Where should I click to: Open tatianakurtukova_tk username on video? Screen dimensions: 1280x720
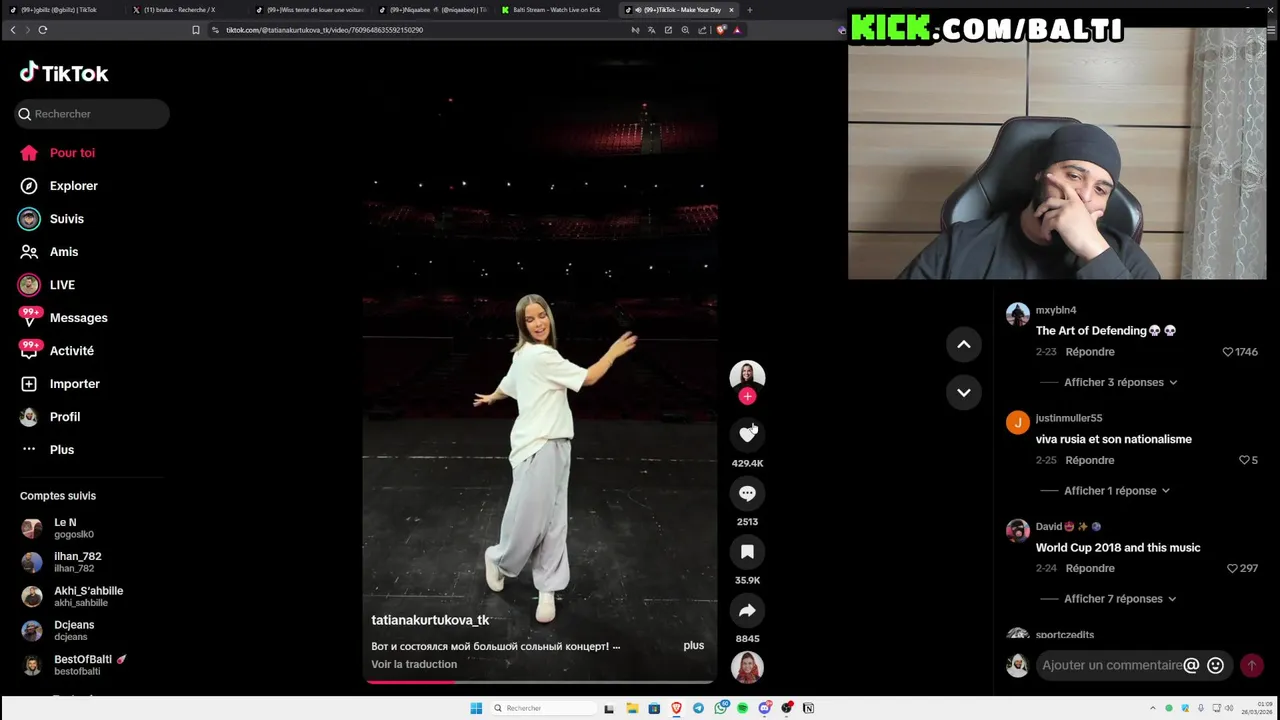(x=430, y=620)
